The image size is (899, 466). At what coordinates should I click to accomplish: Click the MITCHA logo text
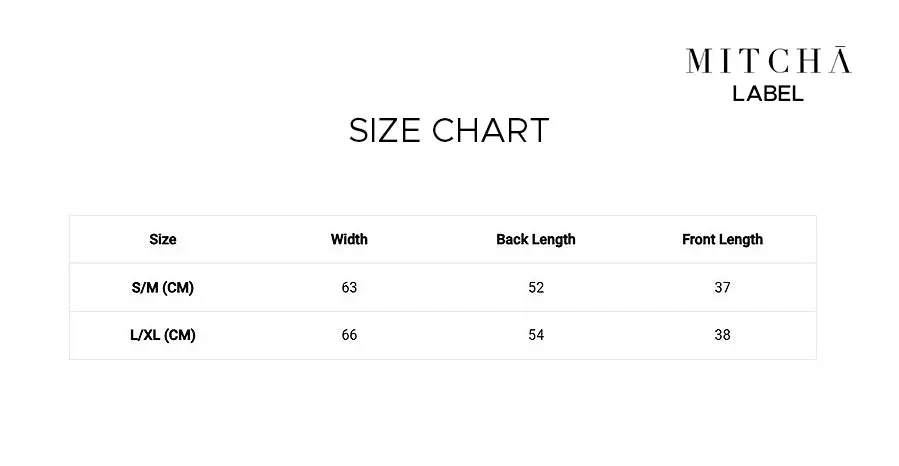[768, 60]
